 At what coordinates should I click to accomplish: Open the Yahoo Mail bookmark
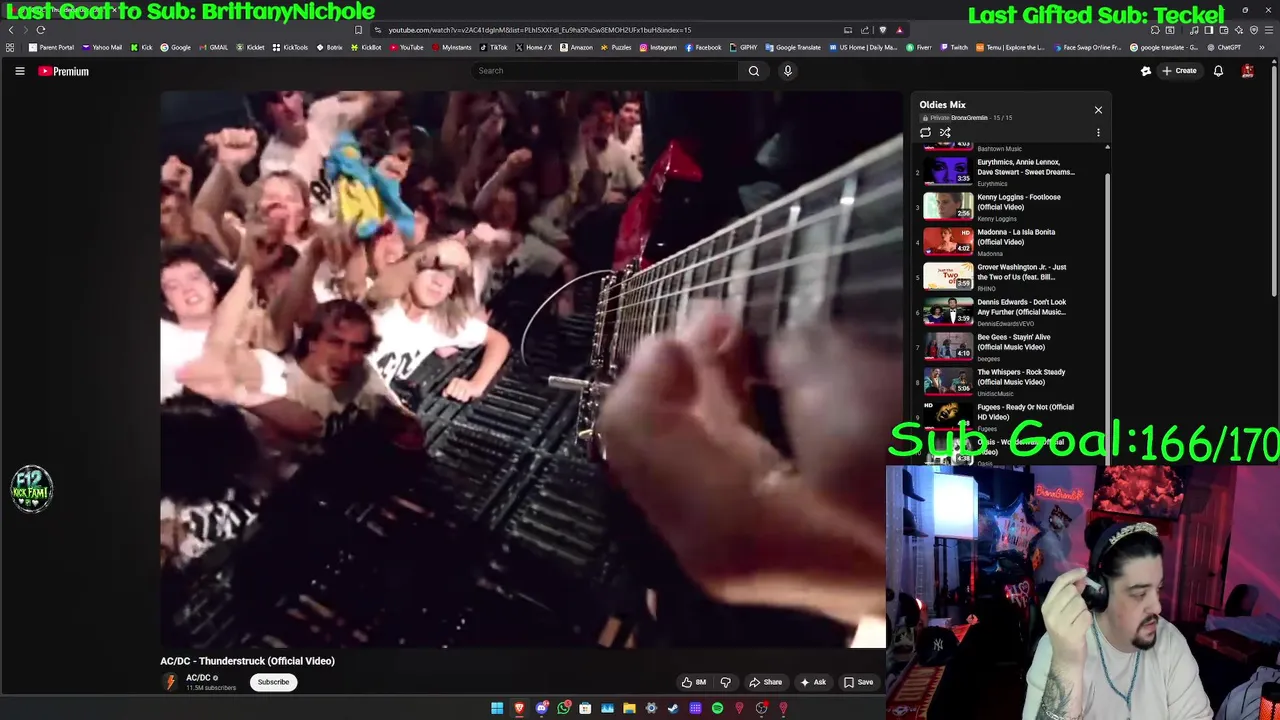(x=102, y=47)
